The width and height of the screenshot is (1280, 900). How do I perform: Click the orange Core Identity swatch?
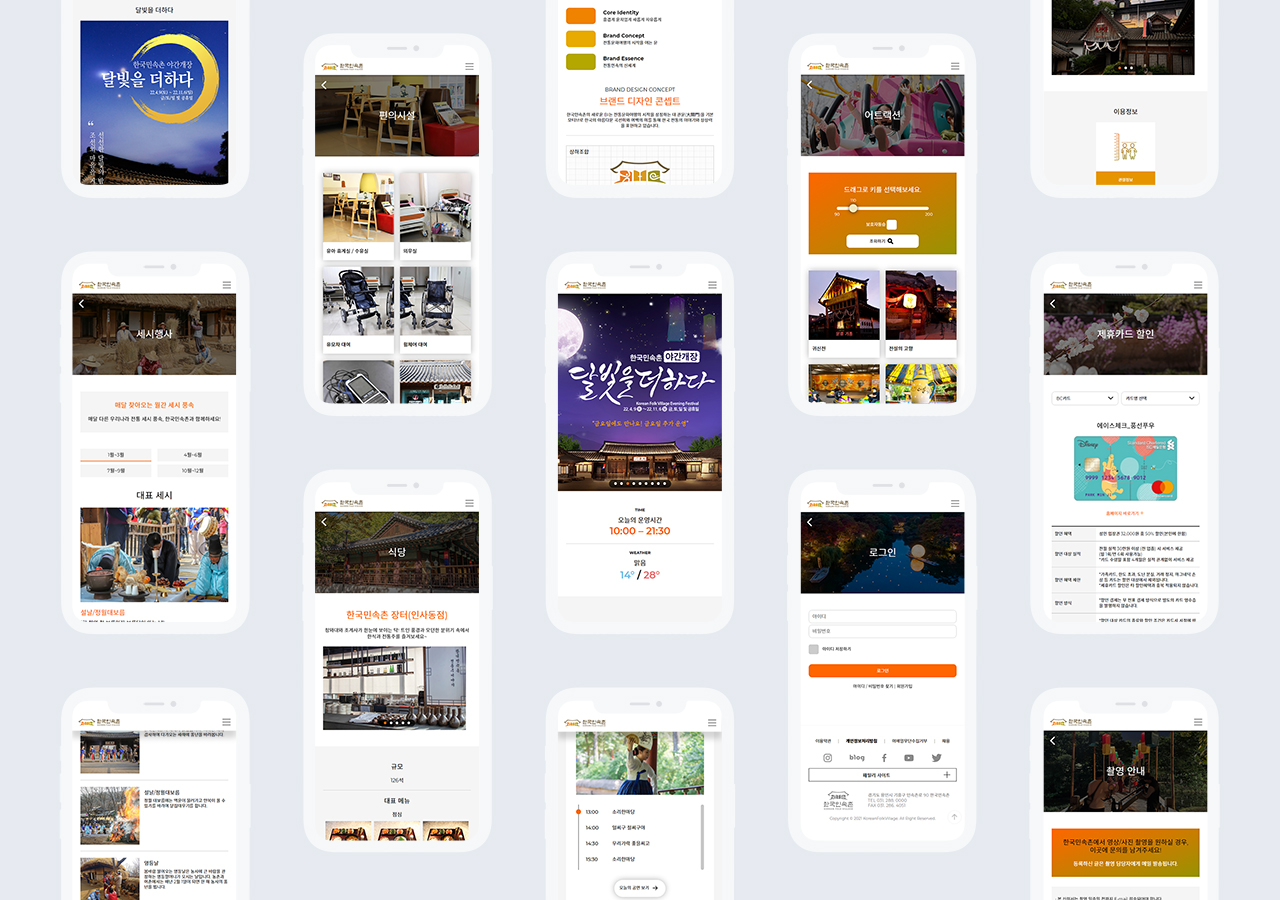[x=581, y=16]
